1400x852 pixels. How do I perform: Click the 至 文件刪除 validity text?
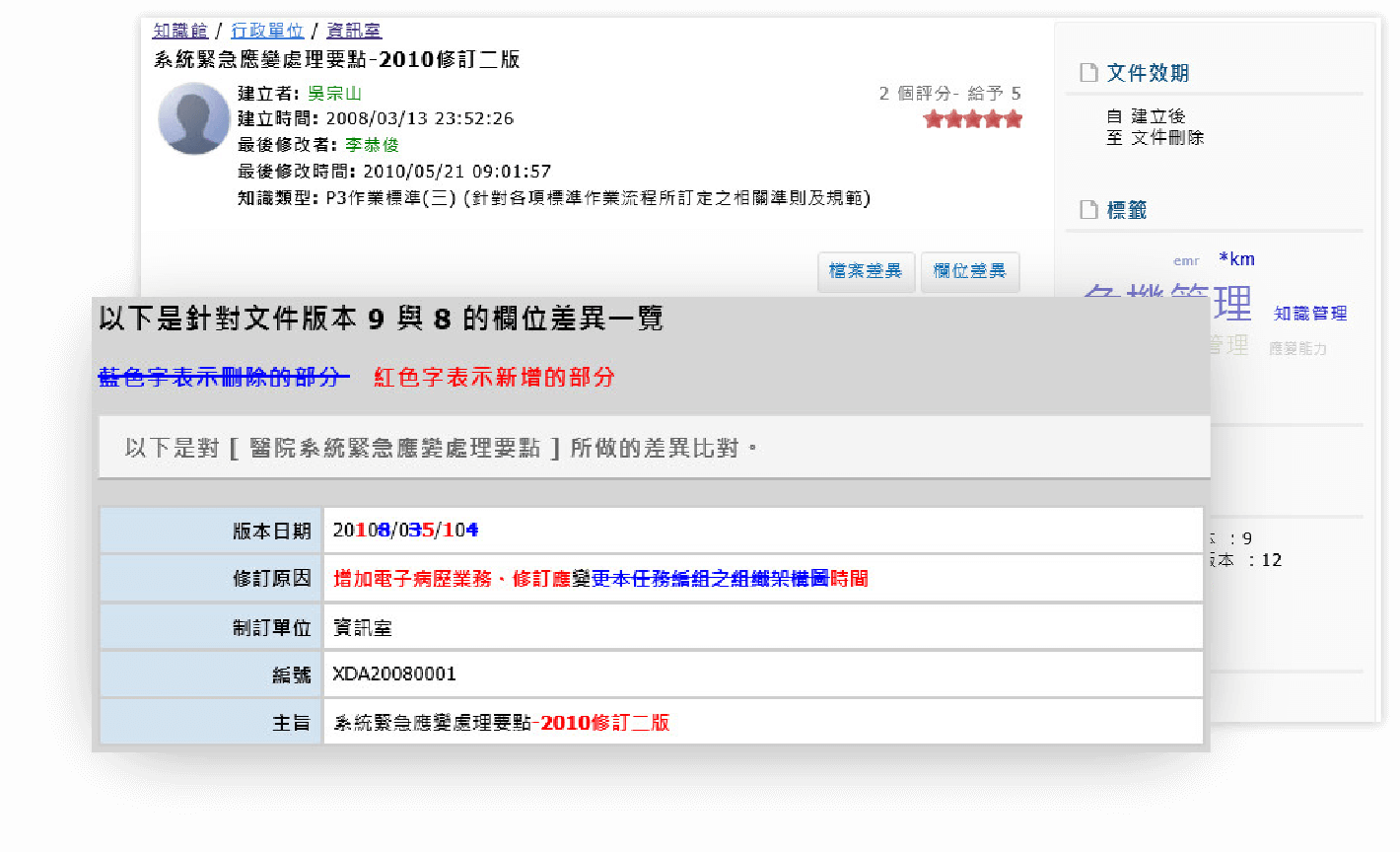[x=1155, y=138]
